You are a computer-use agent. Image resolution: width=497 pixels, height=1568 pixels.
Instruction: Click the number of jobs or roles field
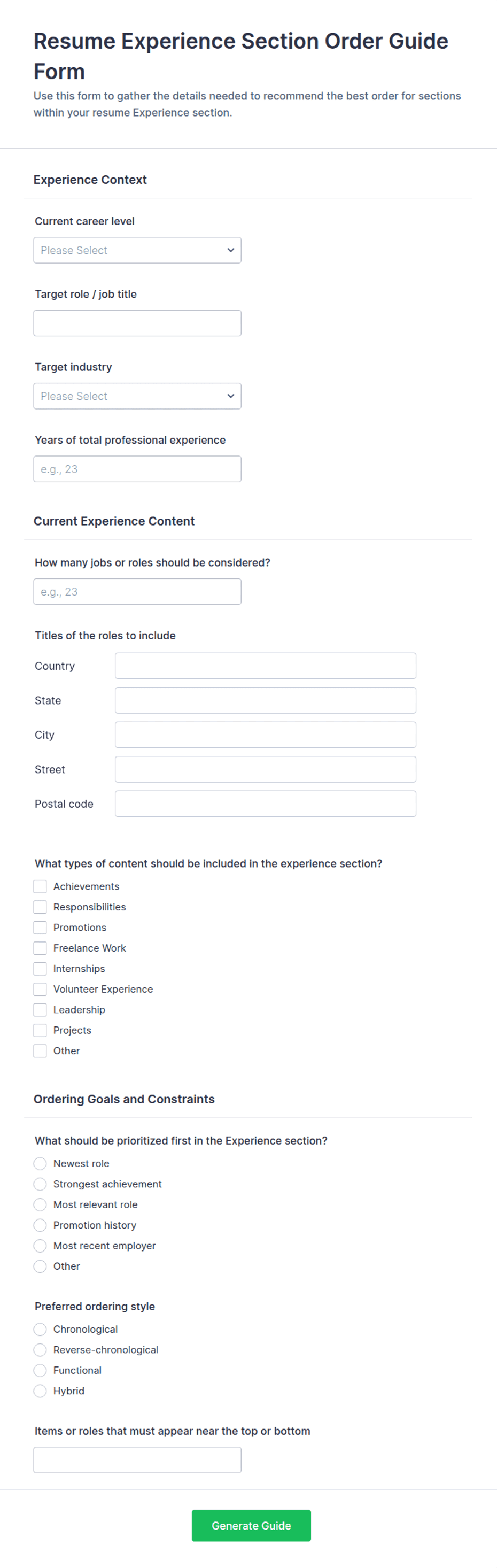[x=137, y=592]
